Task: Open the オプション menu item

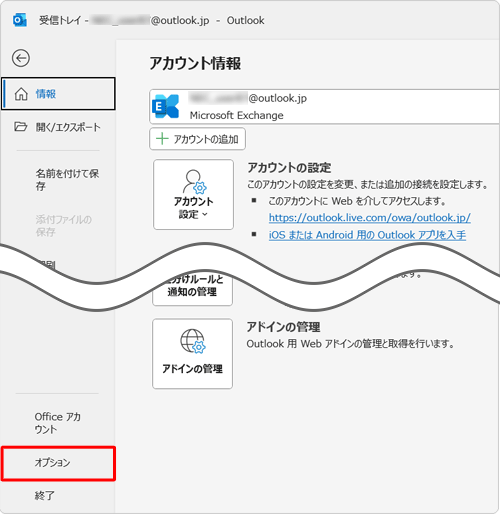Action: tap(58, 463)
